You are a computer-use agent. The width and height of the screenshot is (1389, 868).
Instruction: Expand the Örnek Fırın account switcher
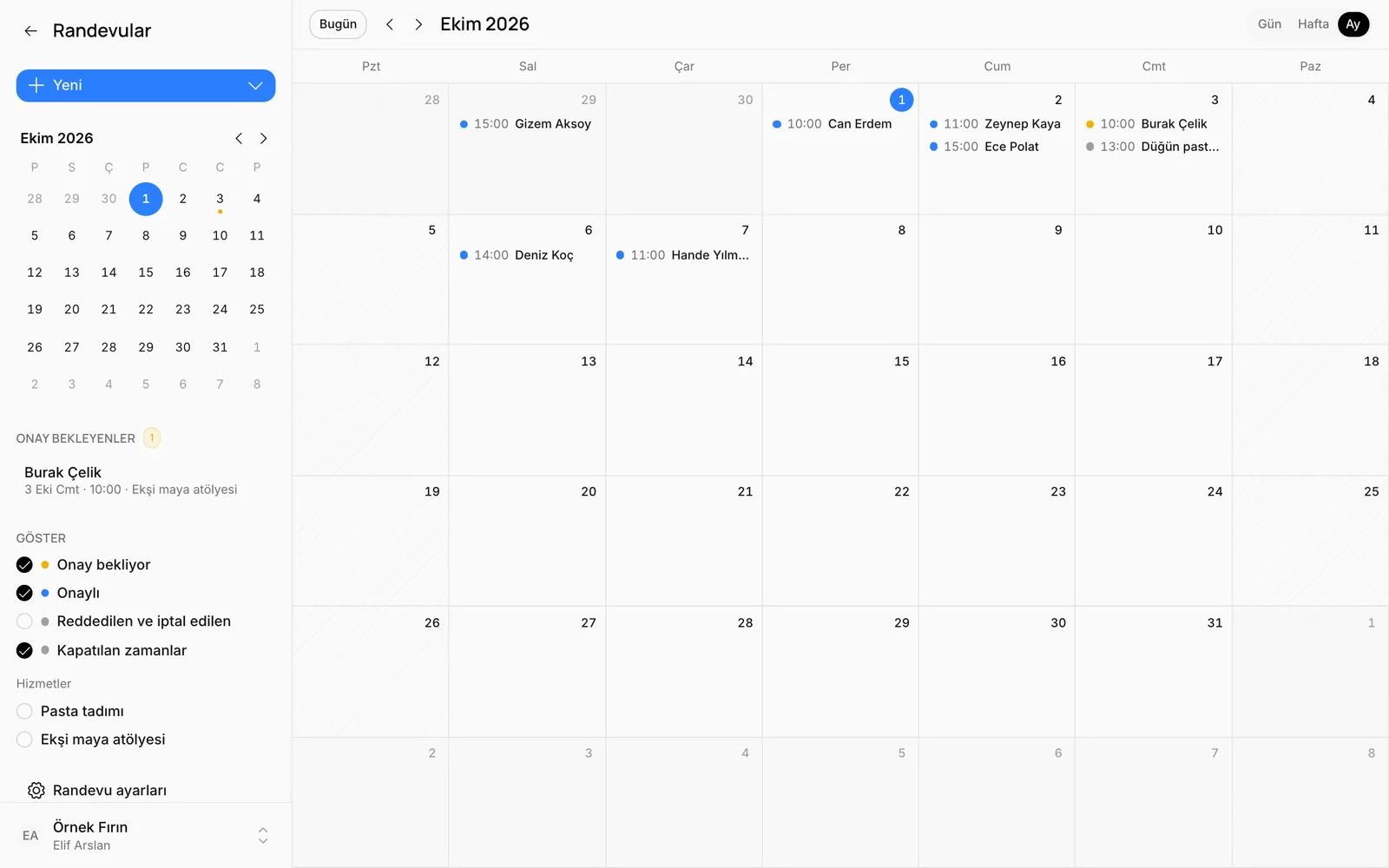[x=263, y=836]
